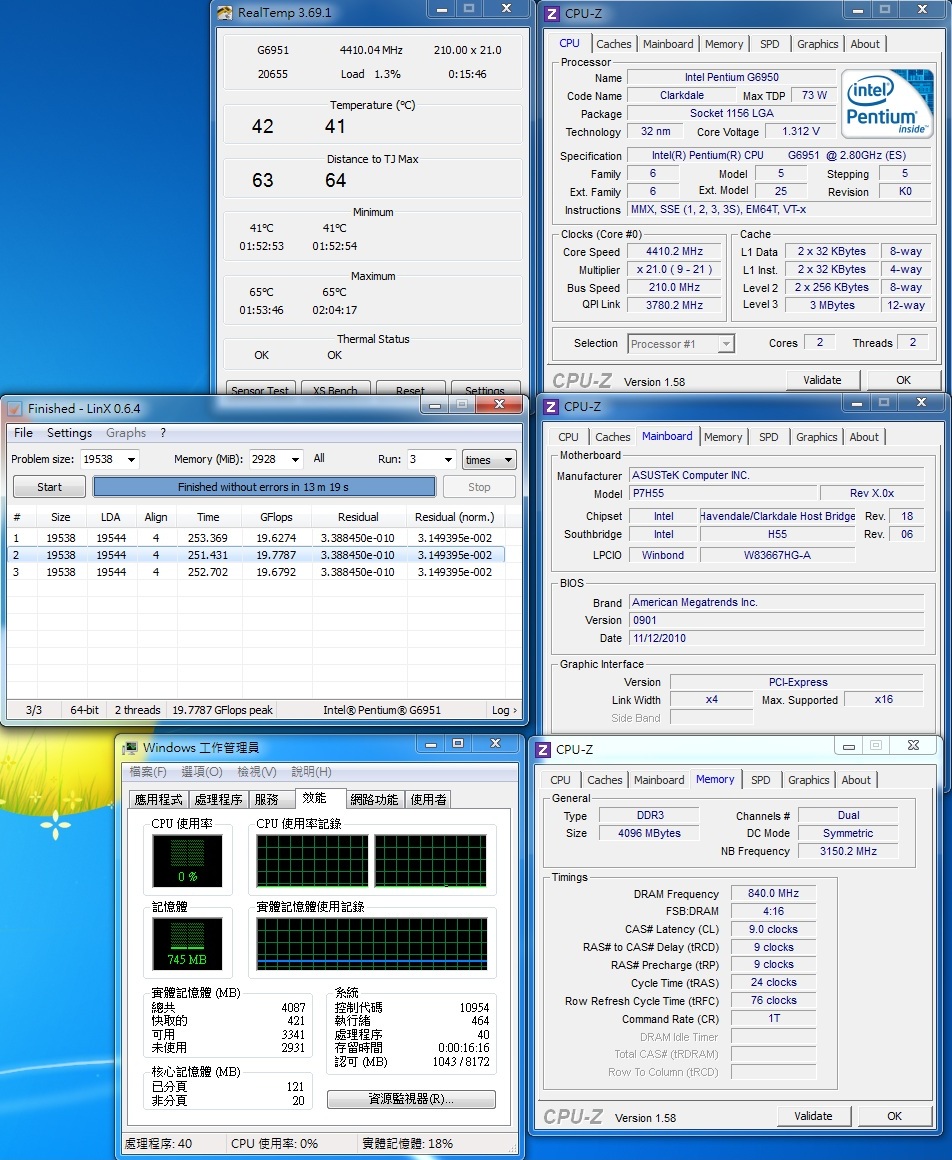Open About tab in the CPU-Z Processor window
This screenshot has height=1160, width=952.
865,44
